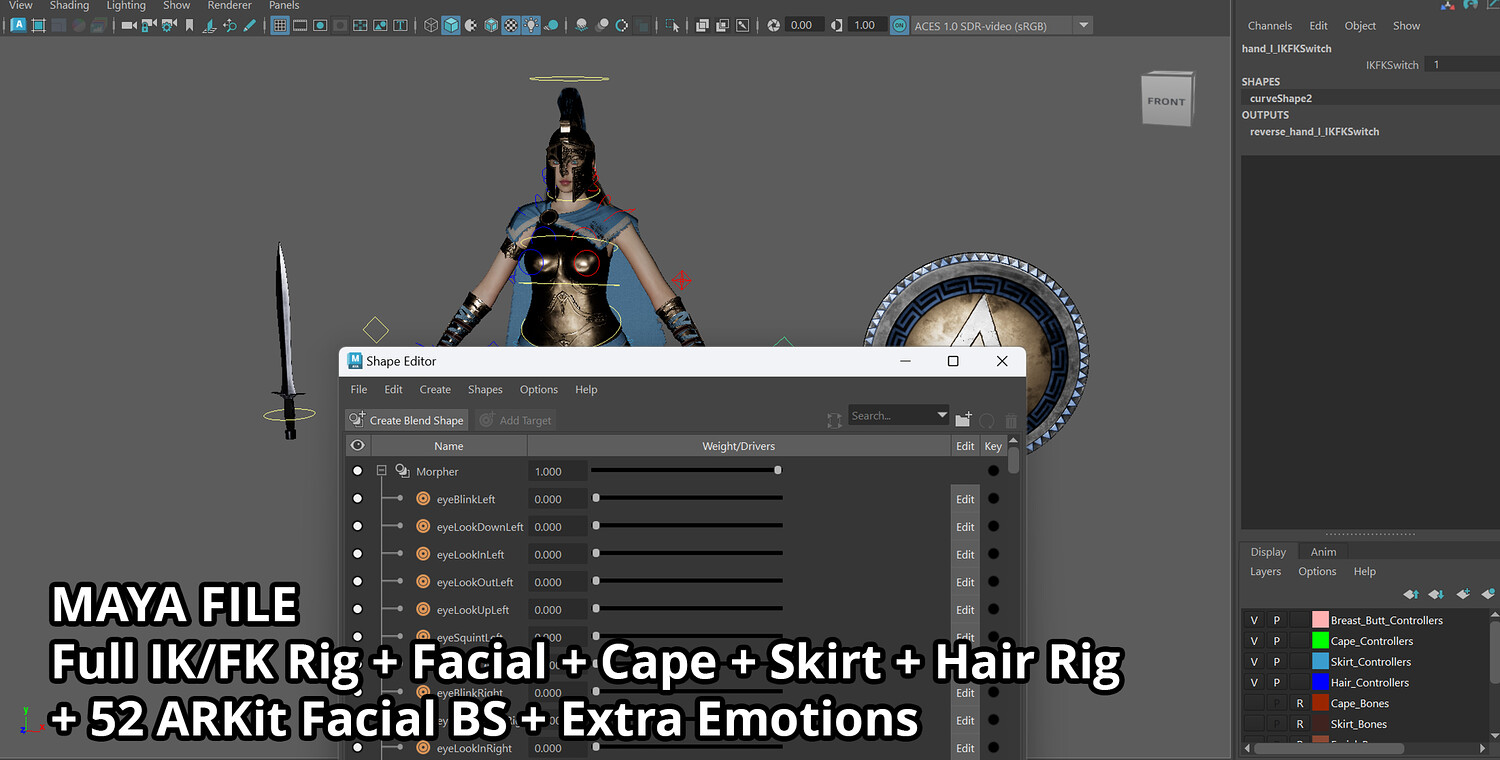Image resolution: width=1500 pixels, height=760 pixels.
Task: Toggle V visibility for Breast_Butt_Controllers layer
Action: [x=1254, y=621]
